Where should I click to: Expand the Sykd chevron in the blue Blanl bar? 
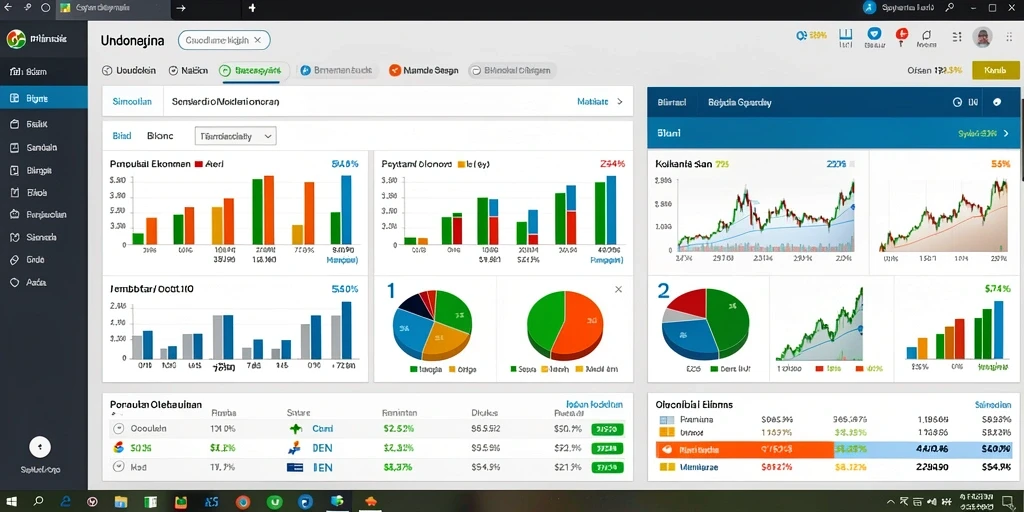(1006, 133)
